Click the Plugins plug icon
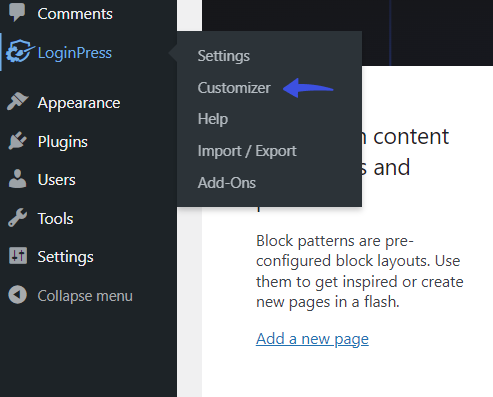The image size is (493, 397). 17,141
